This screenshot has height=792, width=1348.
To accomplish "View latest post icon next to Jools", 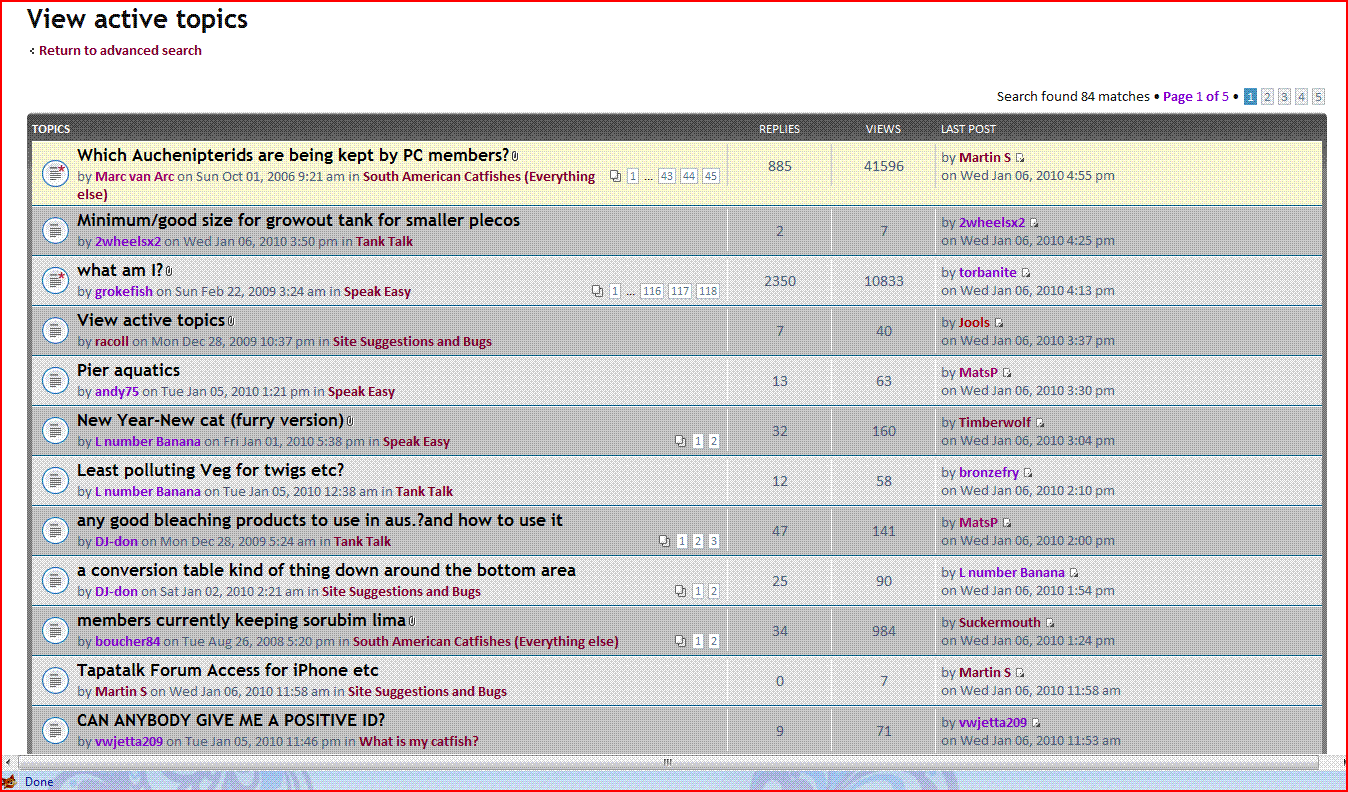I will (x=998, y=323).
